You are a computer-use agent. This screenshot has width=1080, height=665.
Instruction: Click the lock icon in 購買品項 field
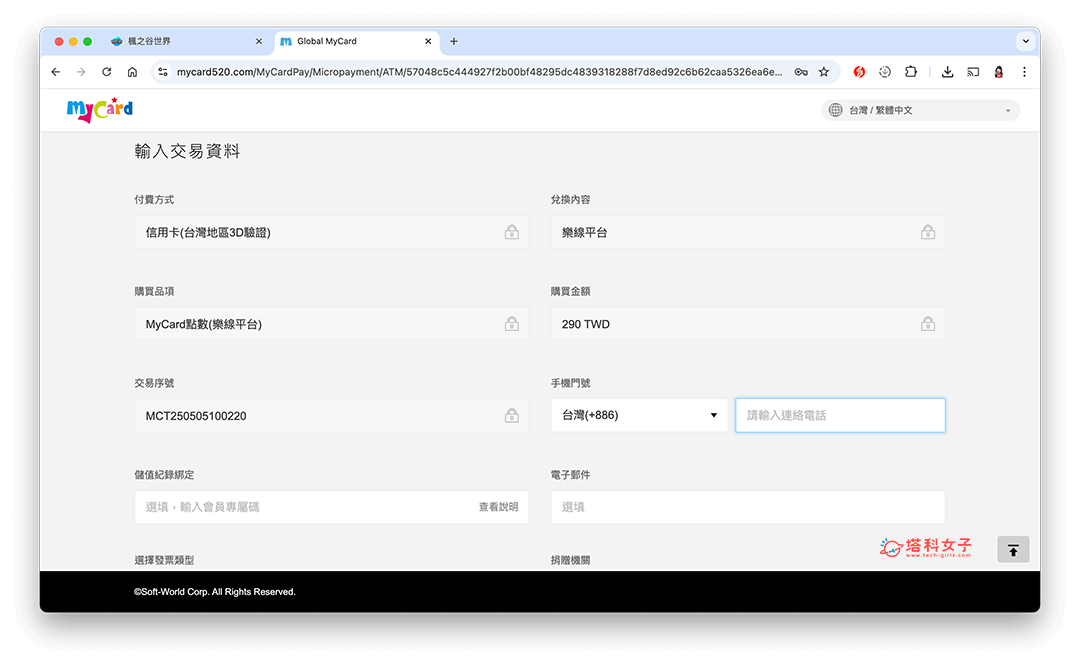click(x=512, y=324)
